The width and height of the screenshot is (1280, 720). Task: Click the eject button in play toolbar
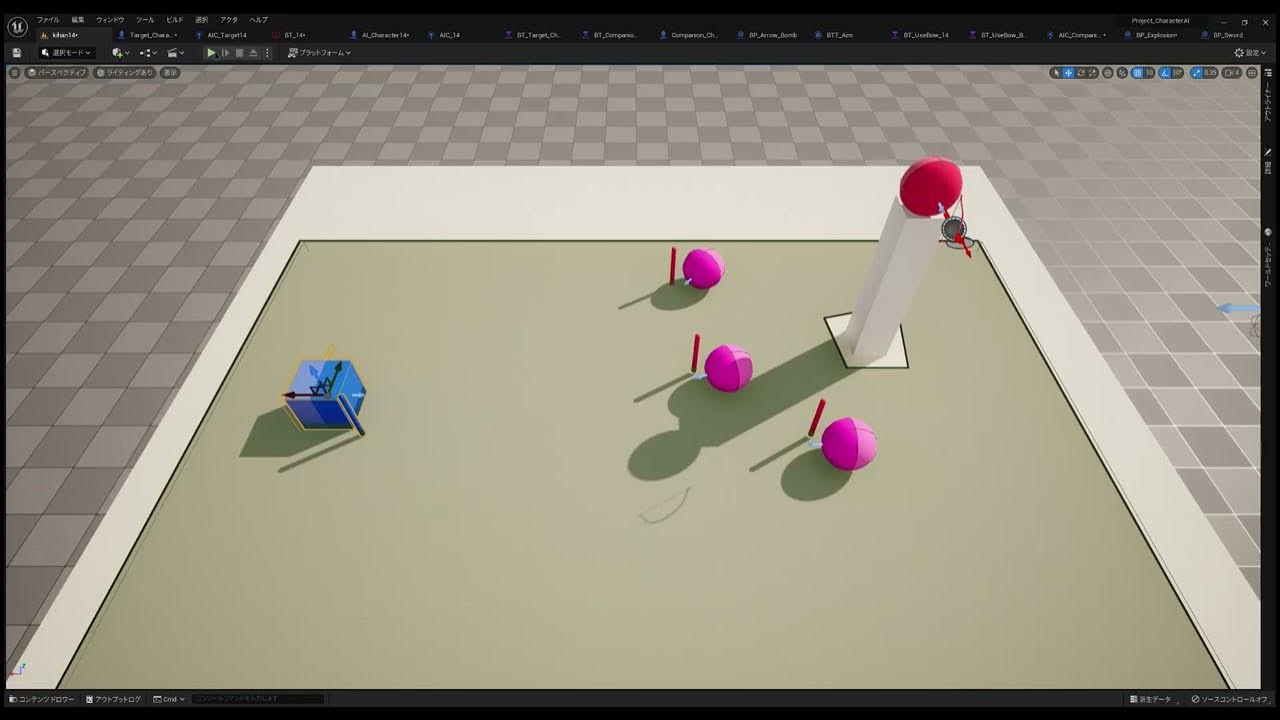click(x=253, y=53)
